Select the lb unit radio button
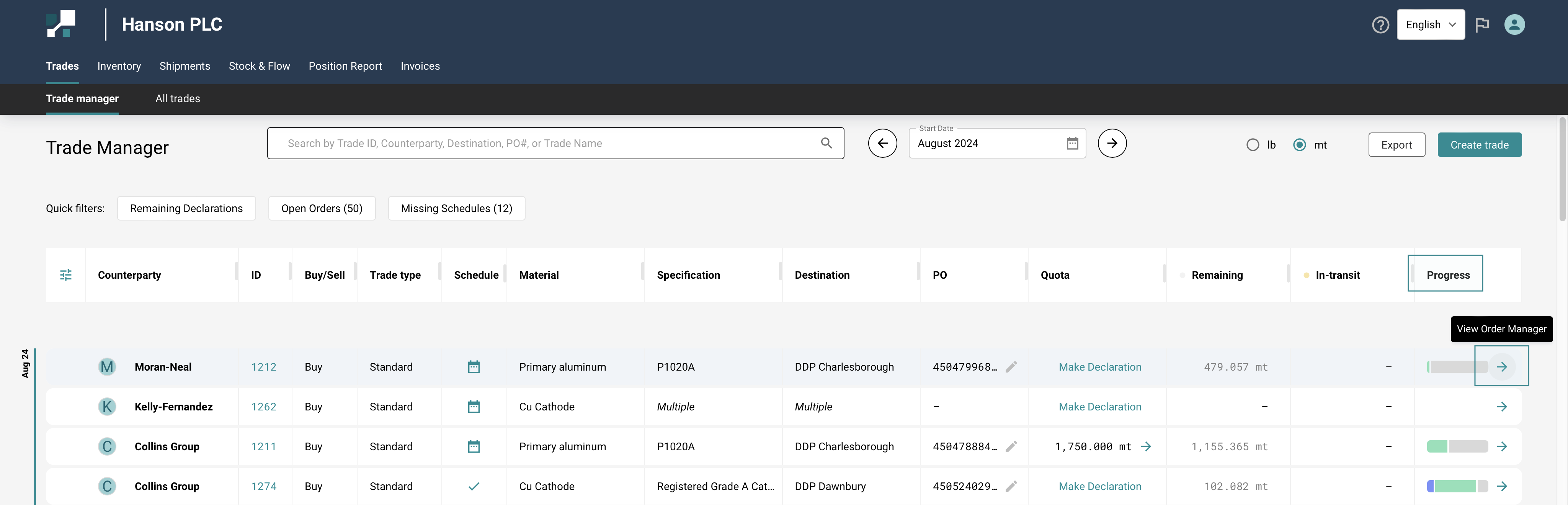 pos(1253,145)
